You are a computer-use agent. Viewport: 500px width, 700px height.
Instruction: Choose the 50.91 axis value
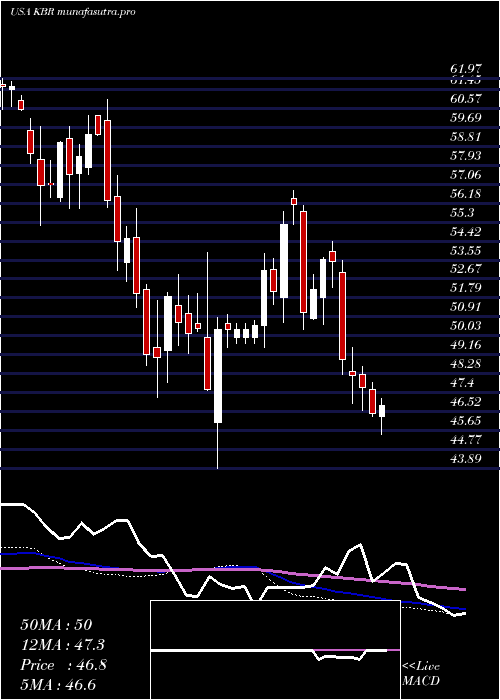point(466,307)
